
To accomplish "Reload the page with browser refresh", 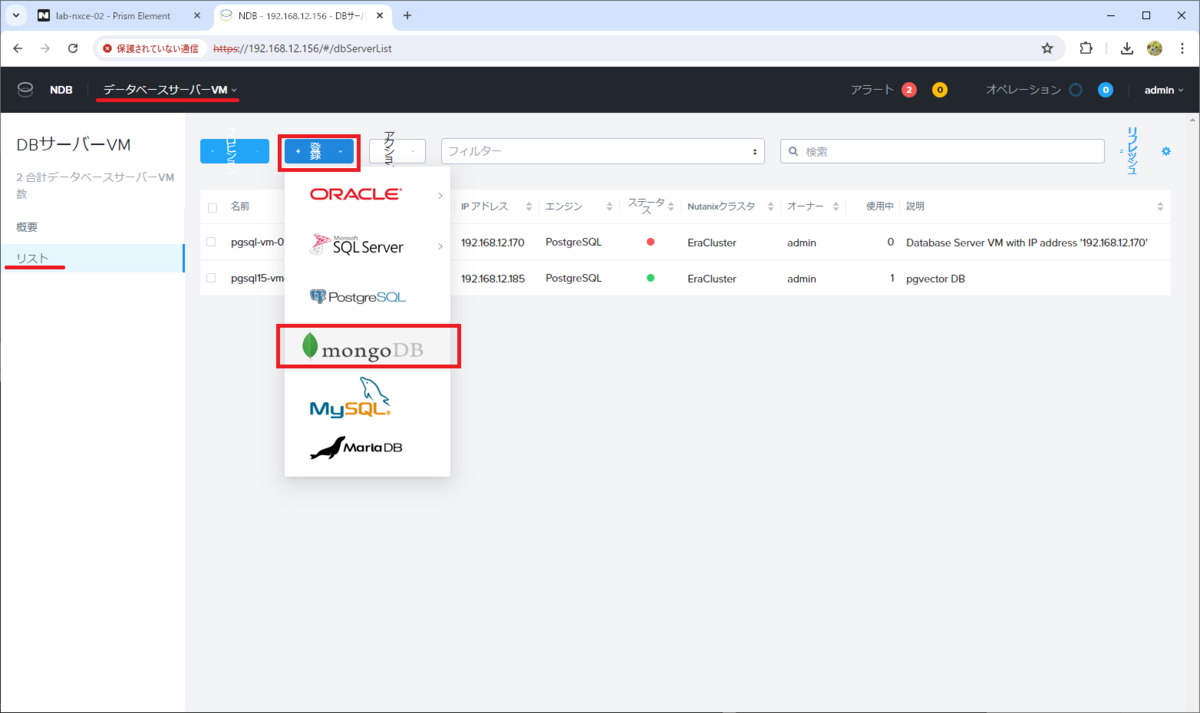I will click(73, 48).
